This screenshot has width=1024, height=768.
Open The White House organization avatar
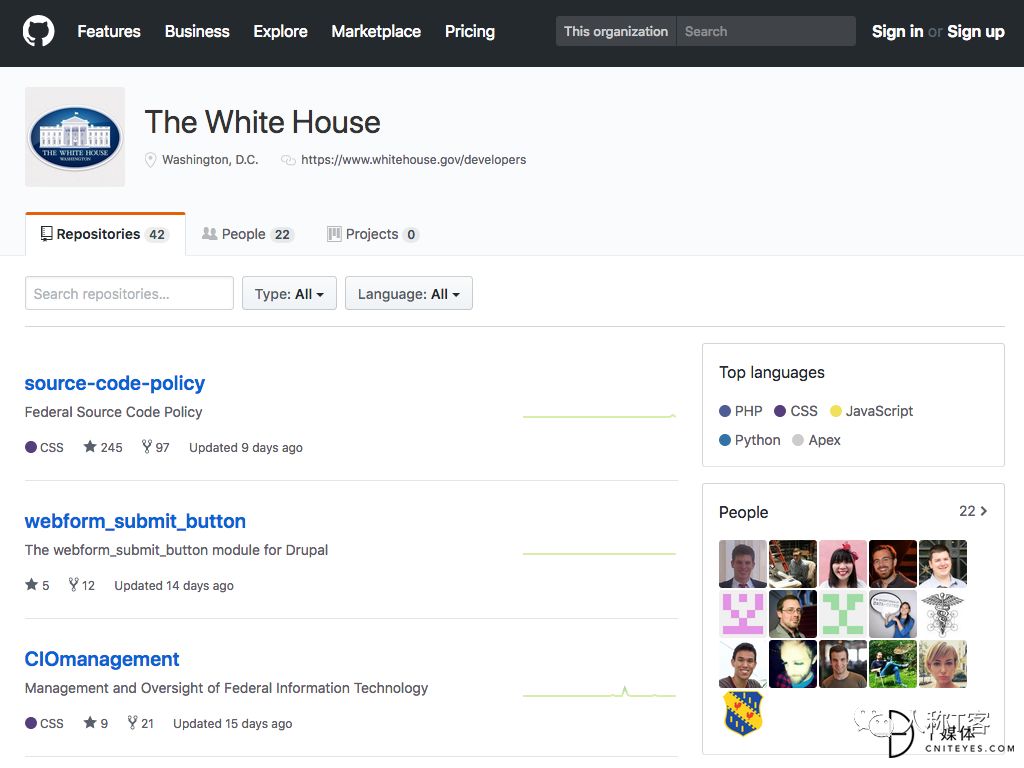point(75,137)
